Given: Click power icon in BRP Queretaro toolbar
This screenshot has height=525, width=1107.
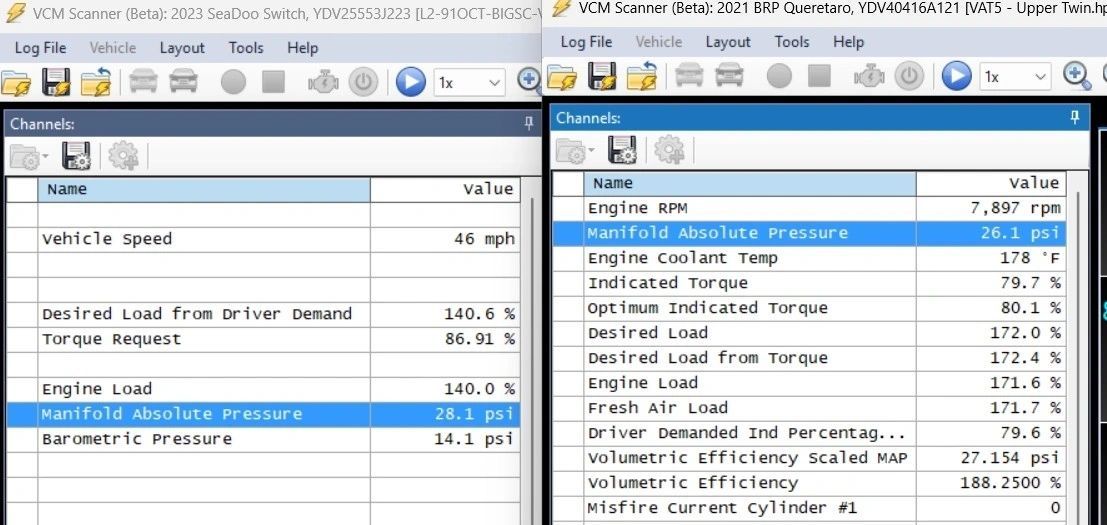Looking at the screenshot, I should (x=909, y=76).
